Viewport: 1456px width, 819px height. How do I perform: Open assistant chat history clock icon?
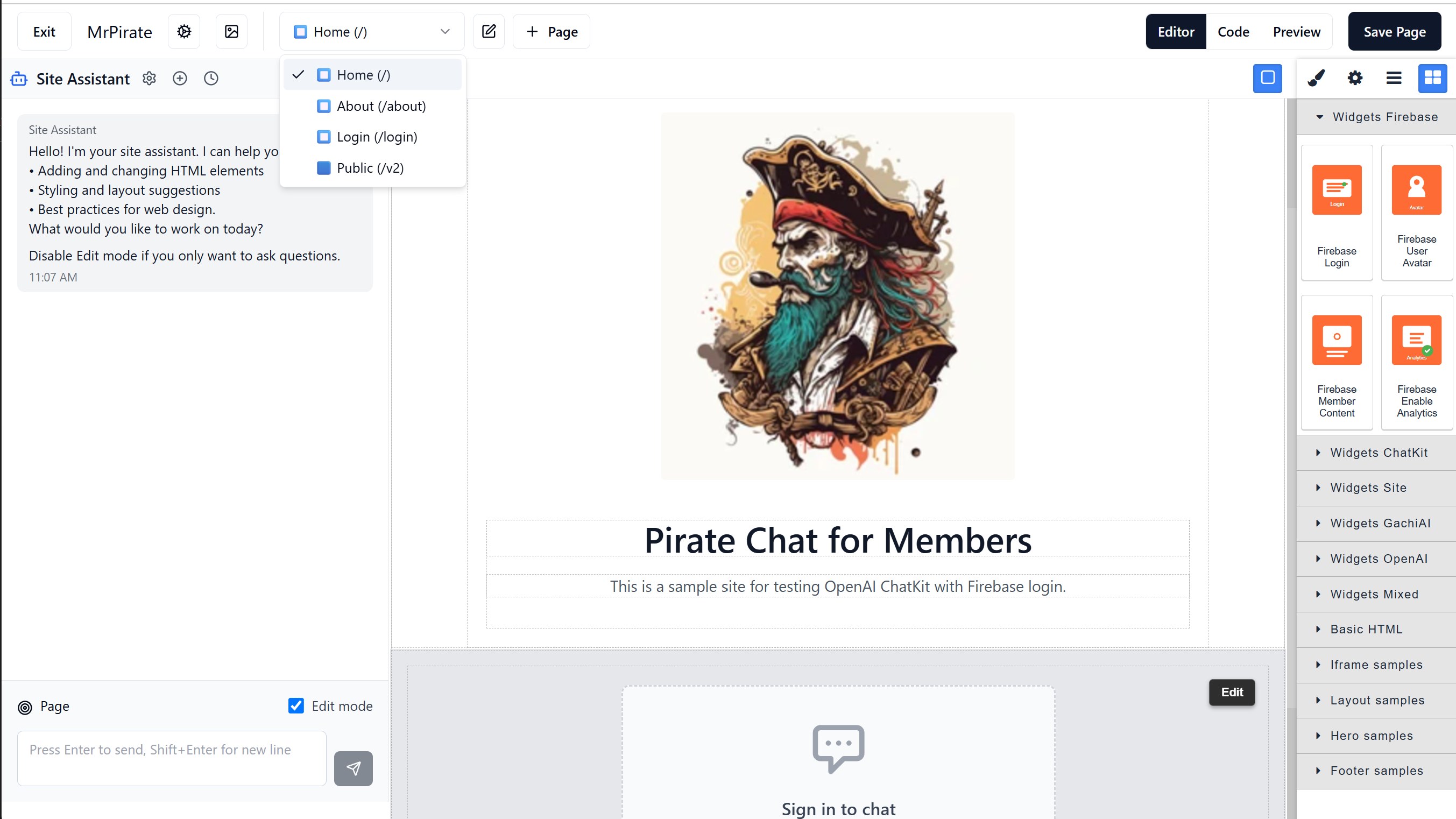[x=211, y=79]
